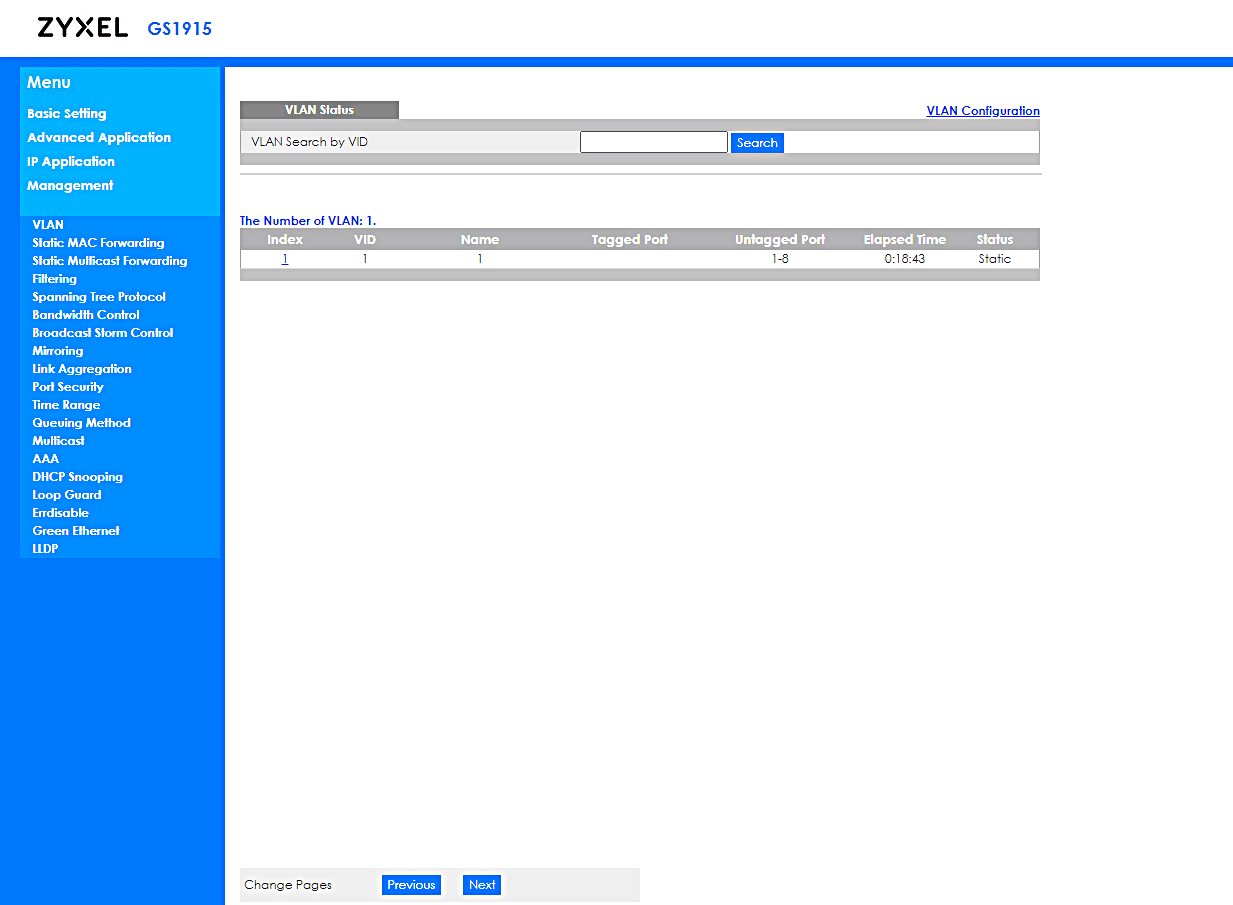Open the Errdisable page
Image resolution: width=1233 pixels, height=905 pixels.
(61, 513)
